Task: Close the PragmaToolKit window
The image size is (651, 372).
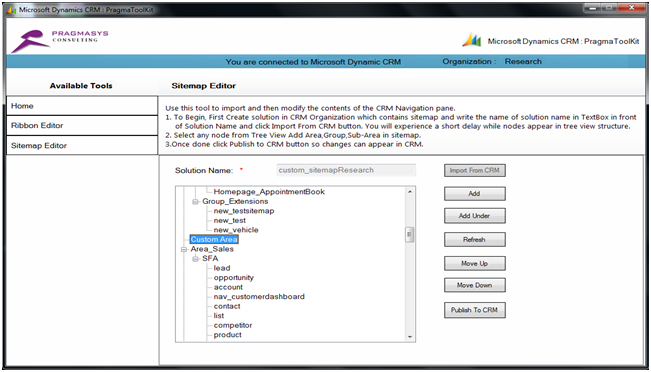Action: tap(632, 8)
